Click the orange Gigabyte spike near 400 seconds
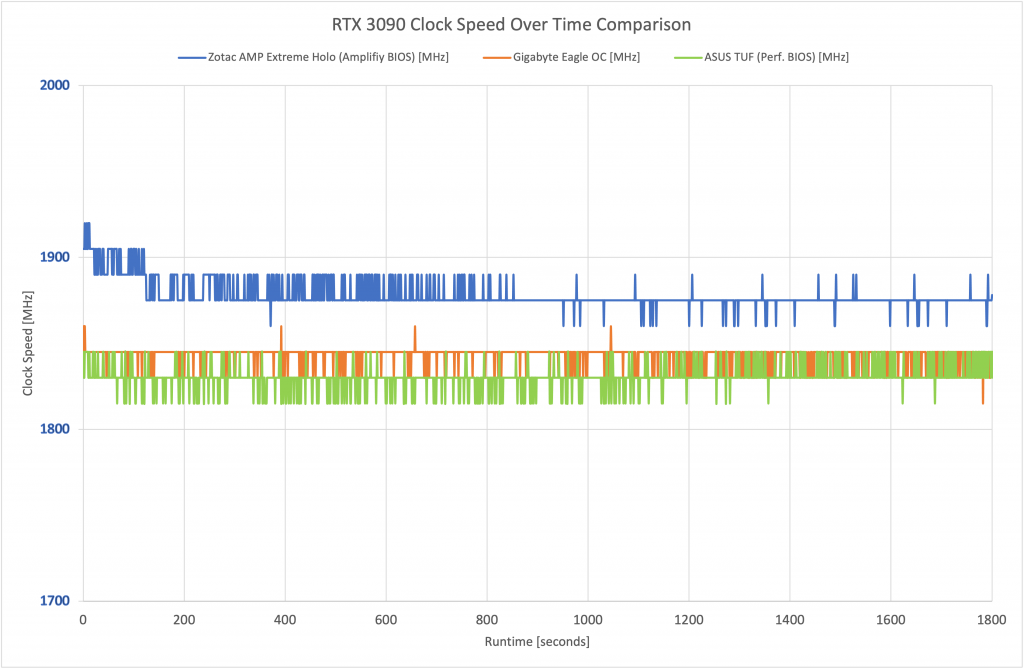Screen dimensions: 1024x669 [281, 336]
